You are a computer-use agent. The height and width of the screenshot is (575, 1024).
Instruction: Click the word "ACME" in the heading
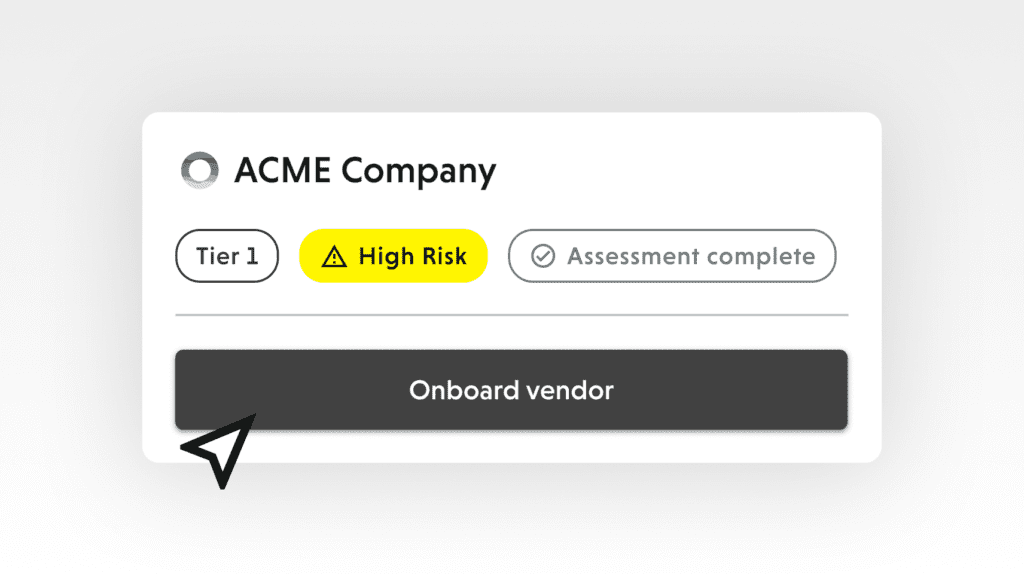pos(281,171)
